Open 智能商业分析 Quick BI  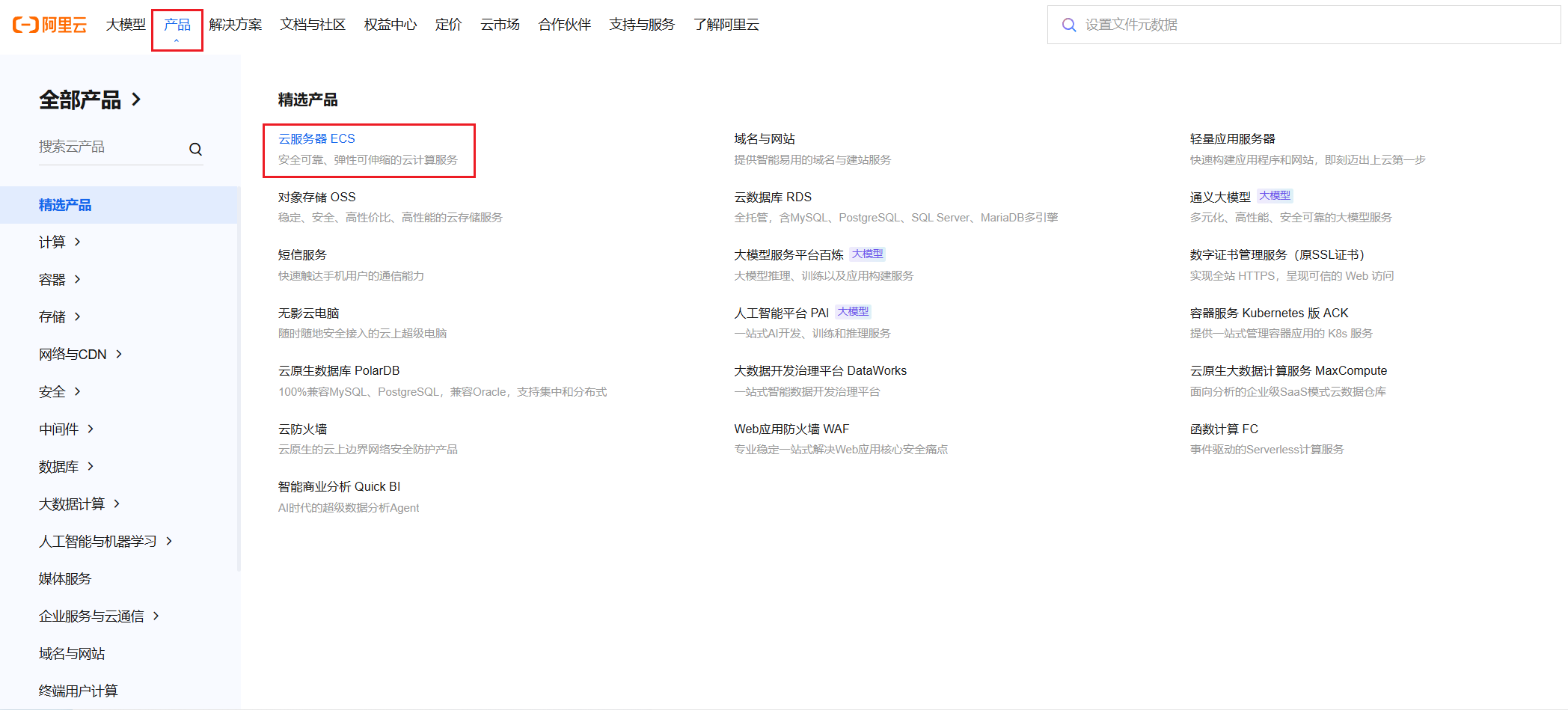click(x=339, y=486)
